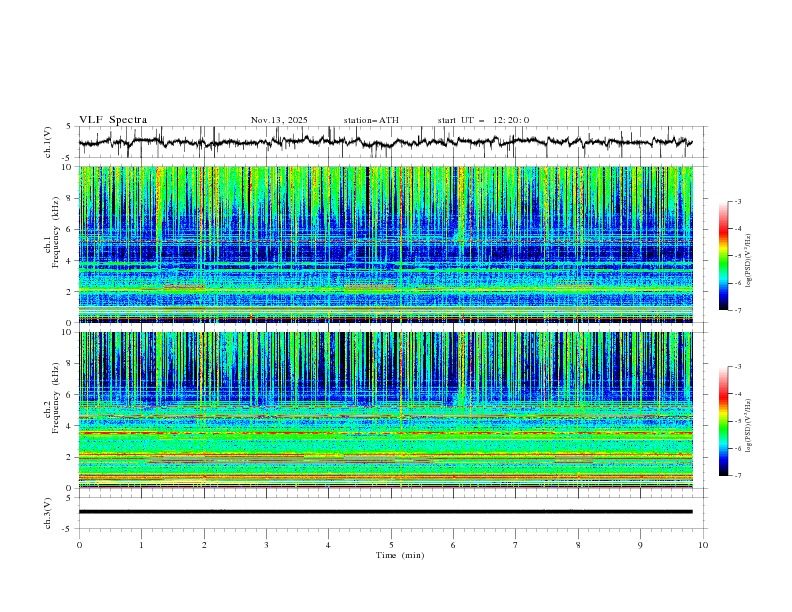Click the ch.1 PSD color bar
This screenshot has height=612, width=792.
[x=724, y=256]
